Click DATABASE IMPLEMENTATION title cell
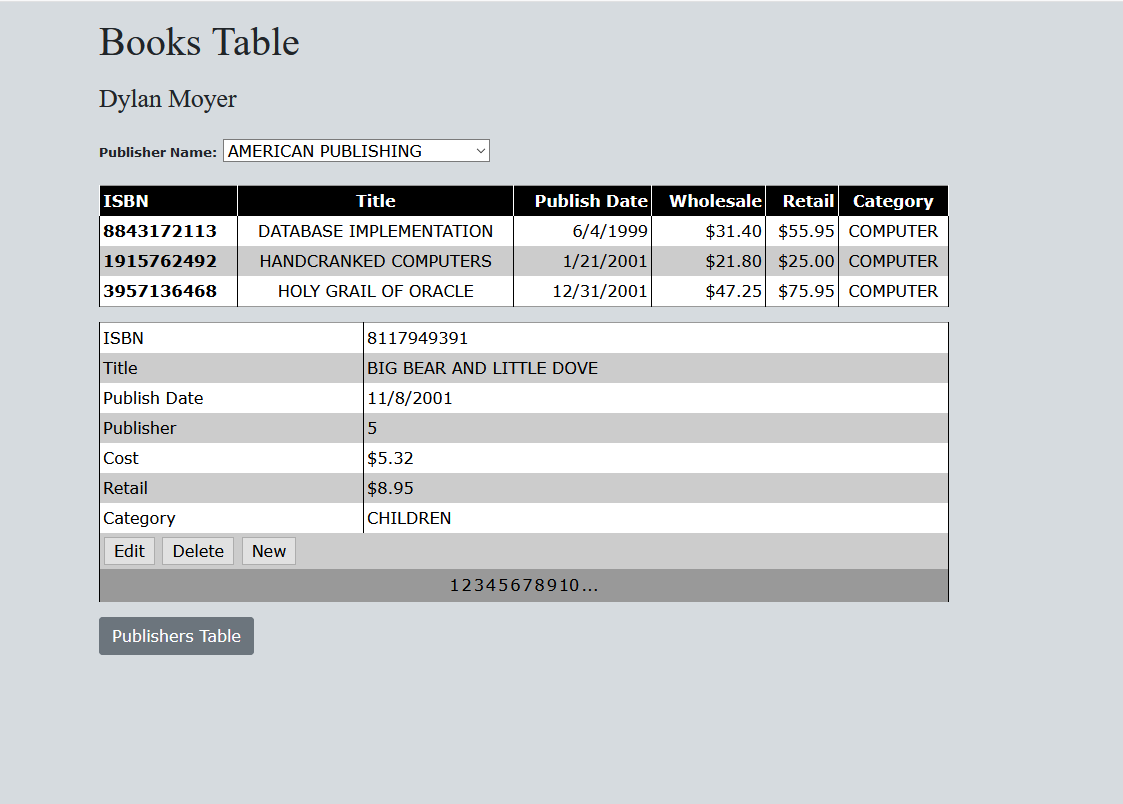 (375, 231)
